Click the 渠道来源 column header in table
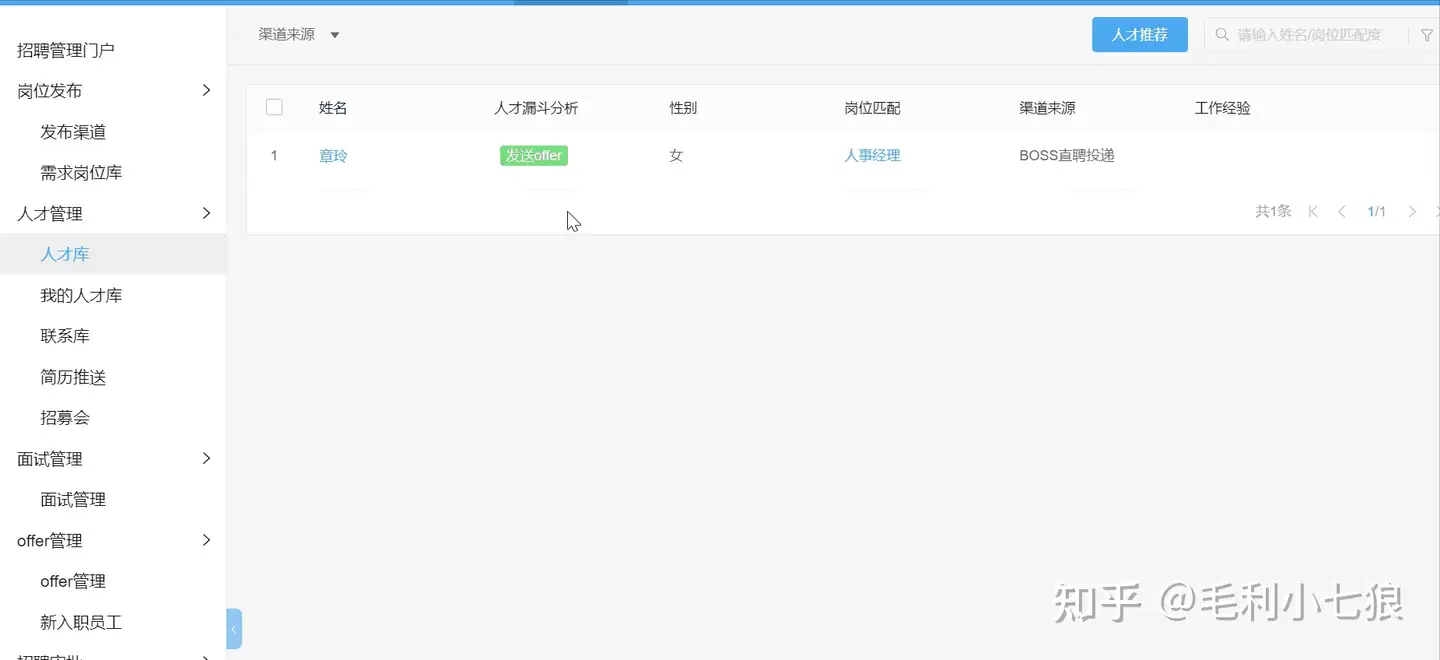This screenshot has height=660, width=1440. point(1047,108)
